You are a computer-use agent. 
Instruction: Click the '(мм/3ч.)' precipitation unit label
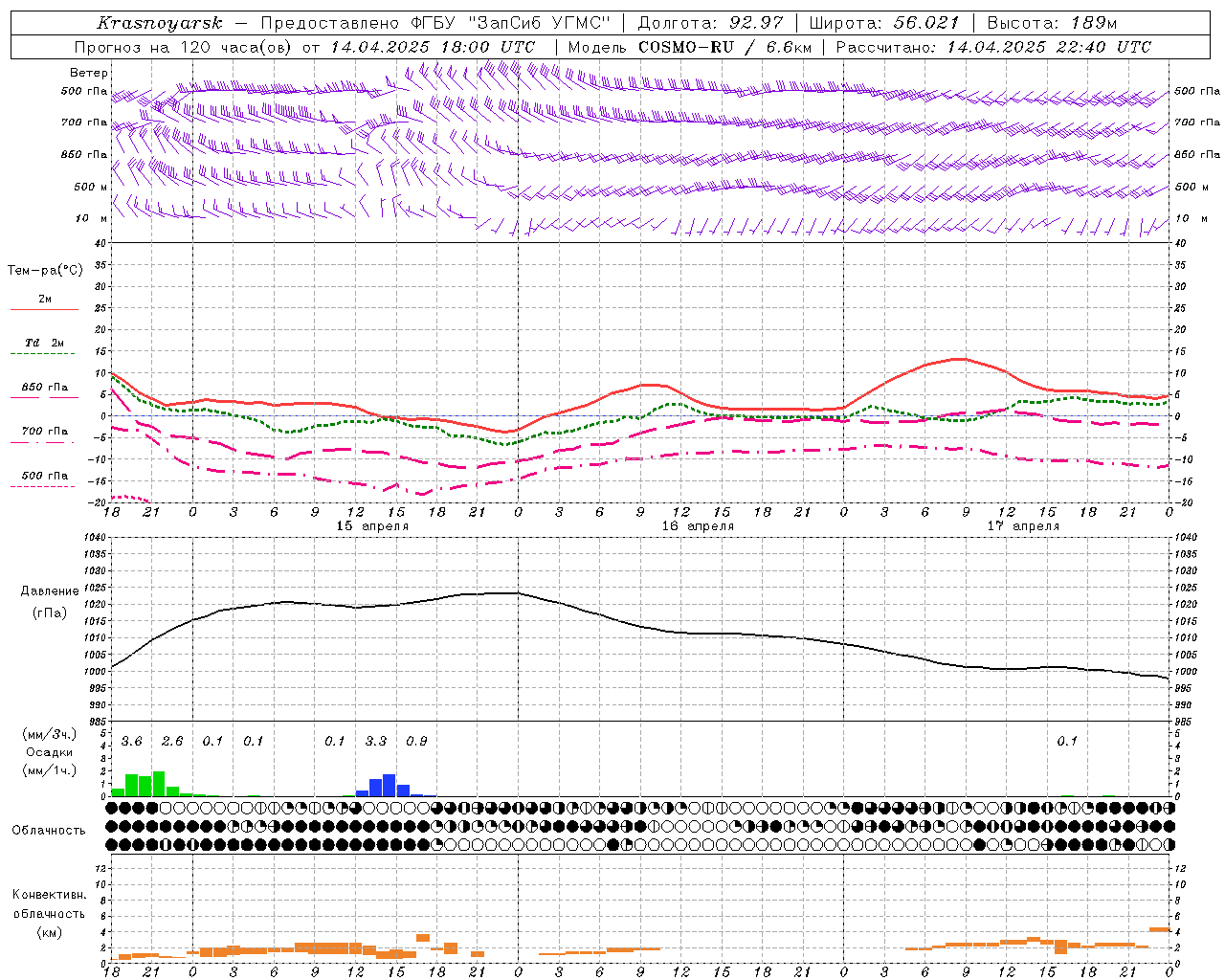(x=49, y=735)
